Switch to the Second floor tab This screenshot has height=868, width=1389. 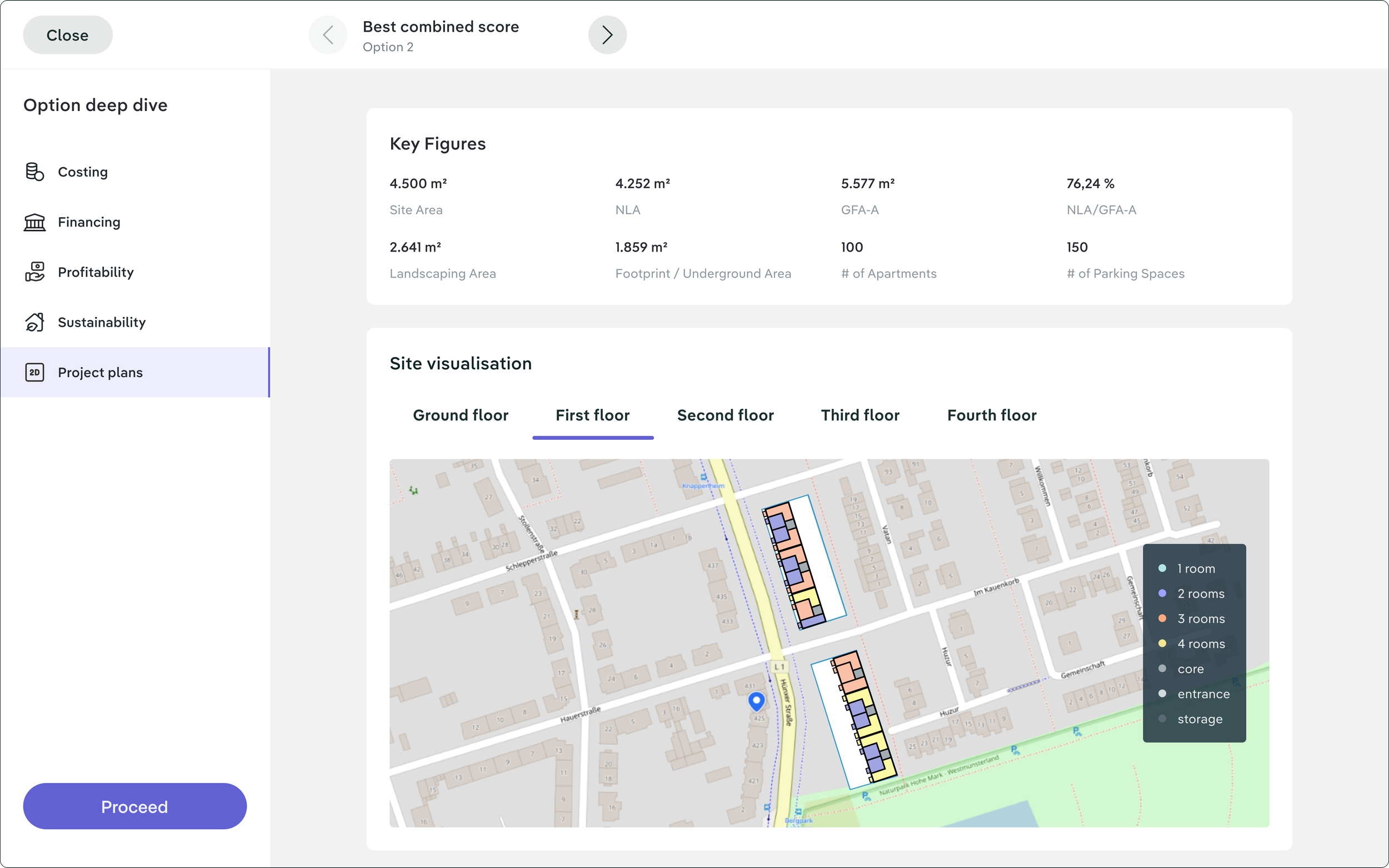725,415
